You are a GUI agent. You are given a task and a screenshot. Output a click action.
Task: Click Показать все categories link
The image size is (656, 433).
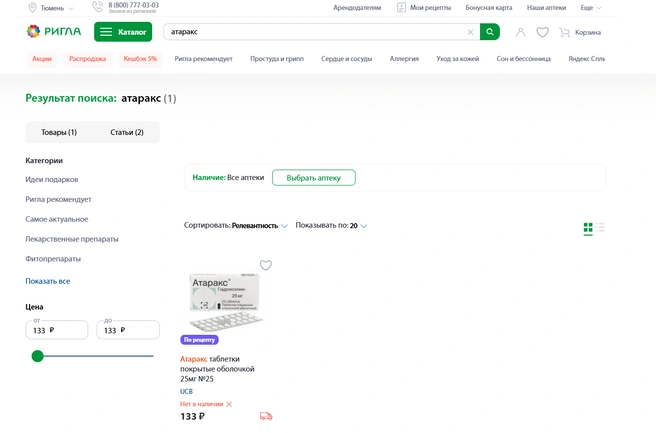point(48,281)
